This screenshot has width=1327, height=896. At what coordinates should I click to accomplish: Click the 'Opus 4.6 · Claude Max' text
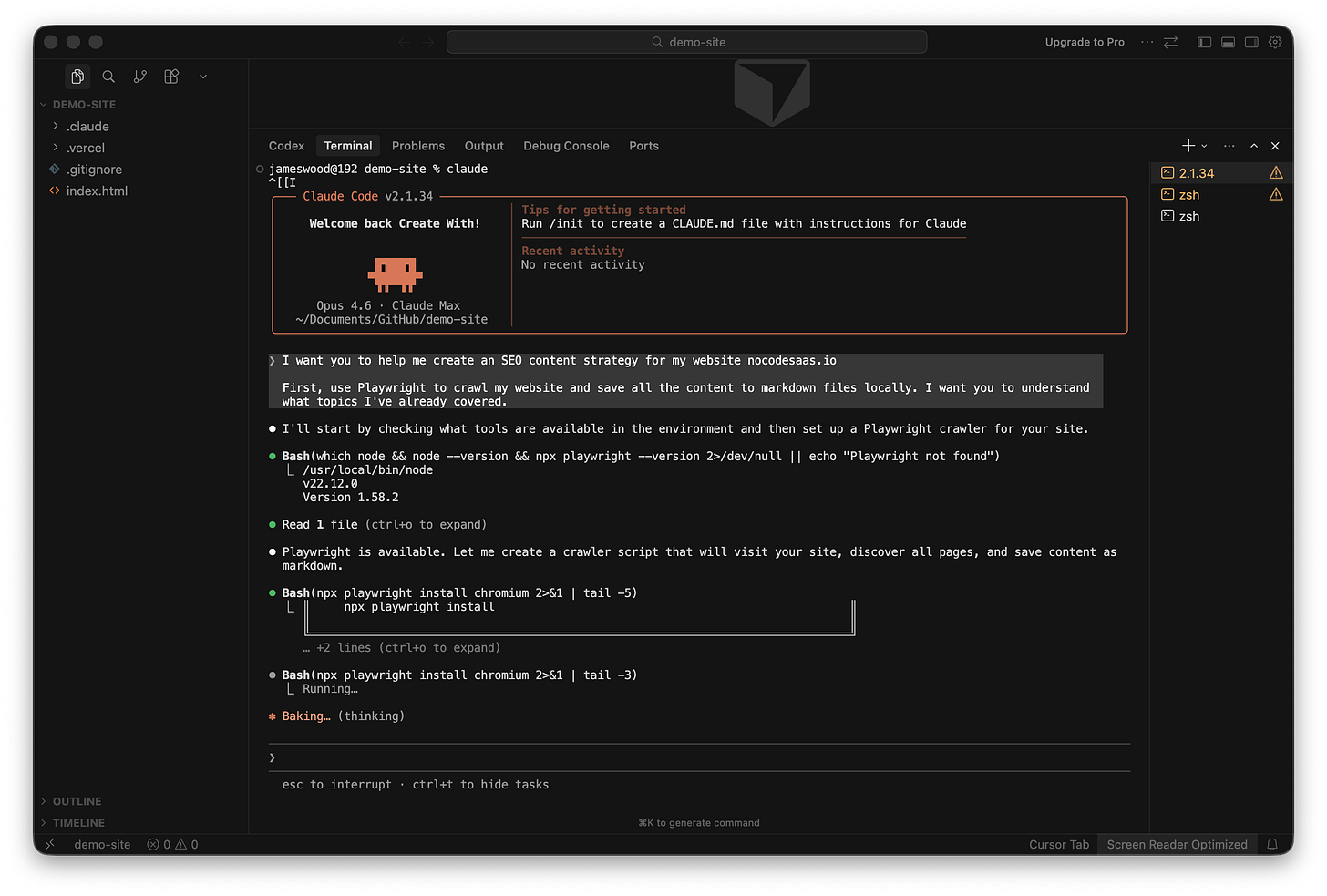click(x=388, y=306)
